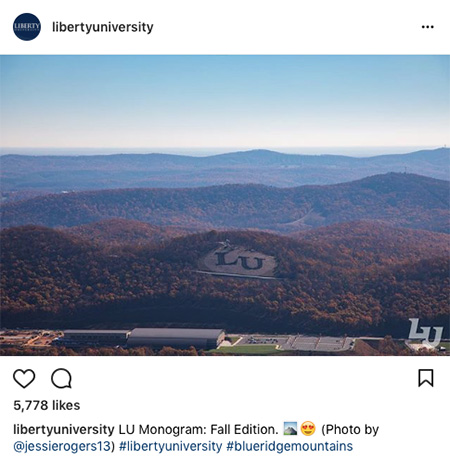Open the libertyuniversity username in the header
The image size is (450, 459).
[x=103, y=27]
